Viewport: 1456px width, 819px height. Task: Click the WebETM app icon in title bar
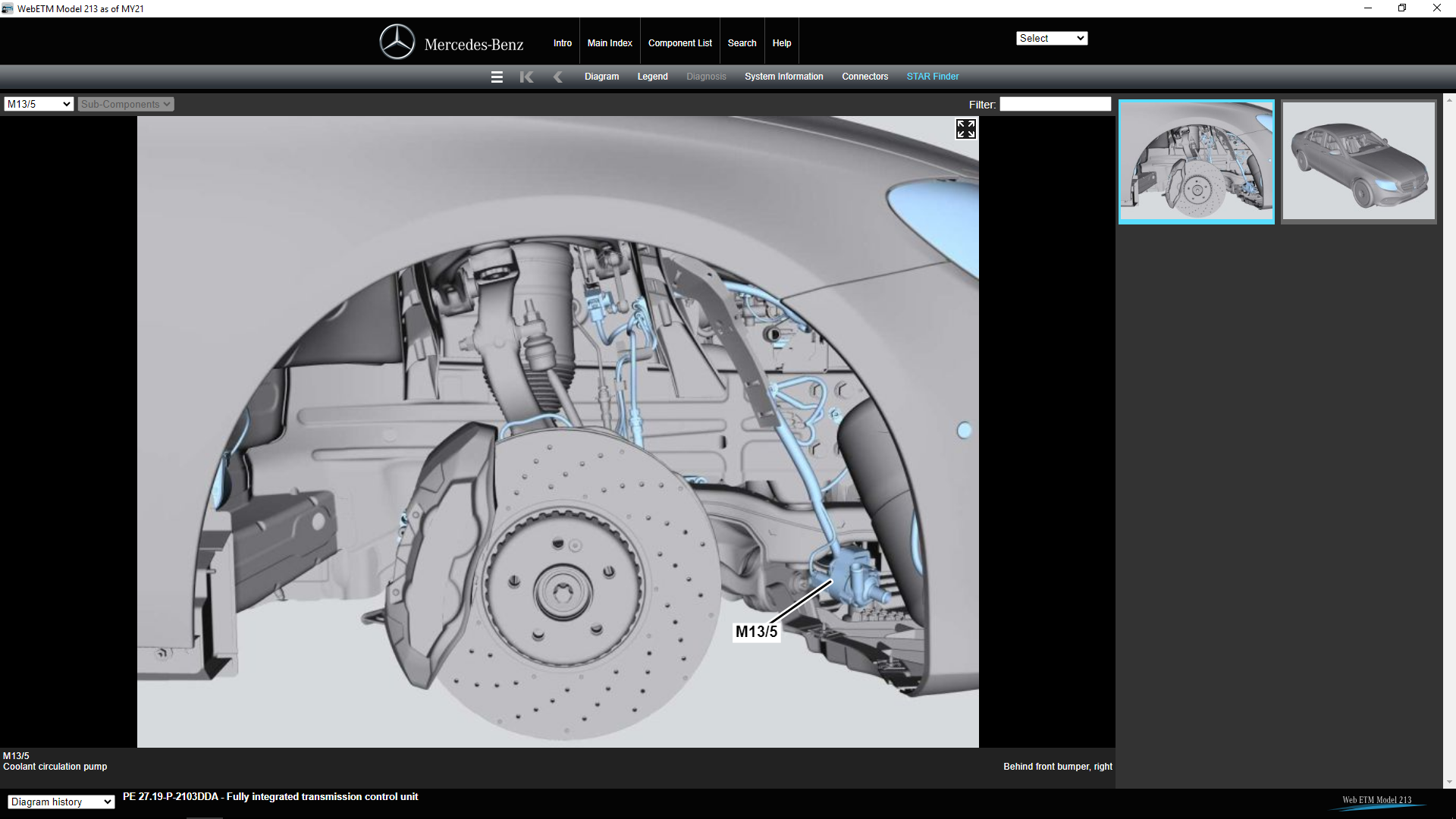pos(8,8)
